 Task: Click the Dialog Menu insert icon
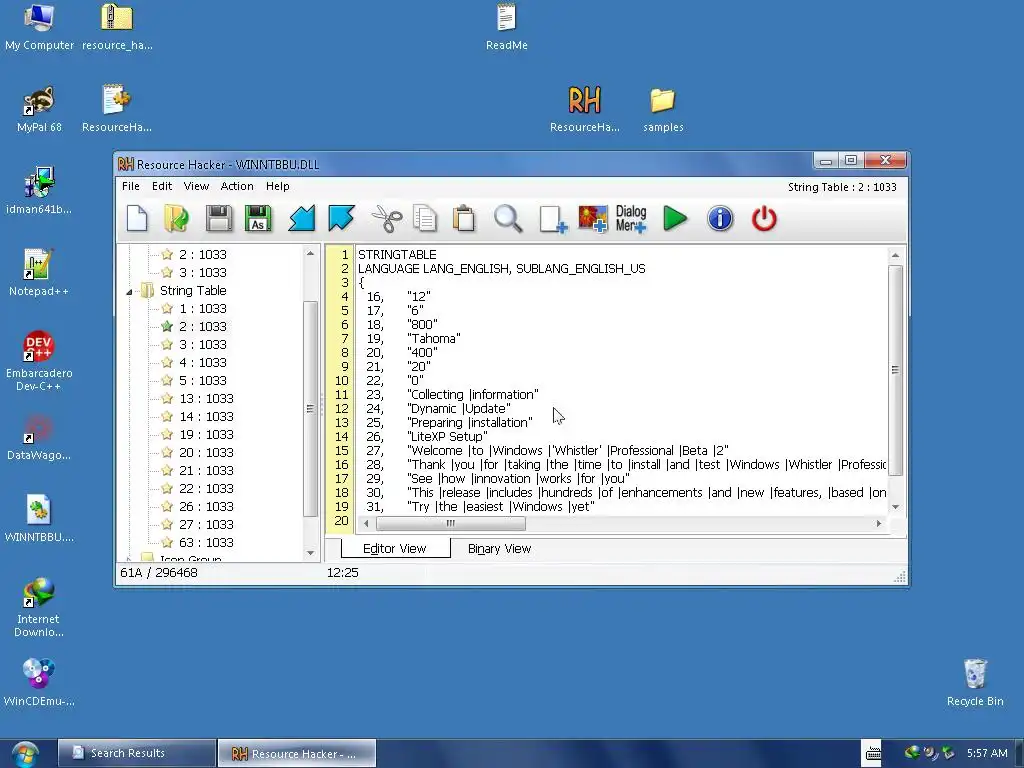(631, 219)
